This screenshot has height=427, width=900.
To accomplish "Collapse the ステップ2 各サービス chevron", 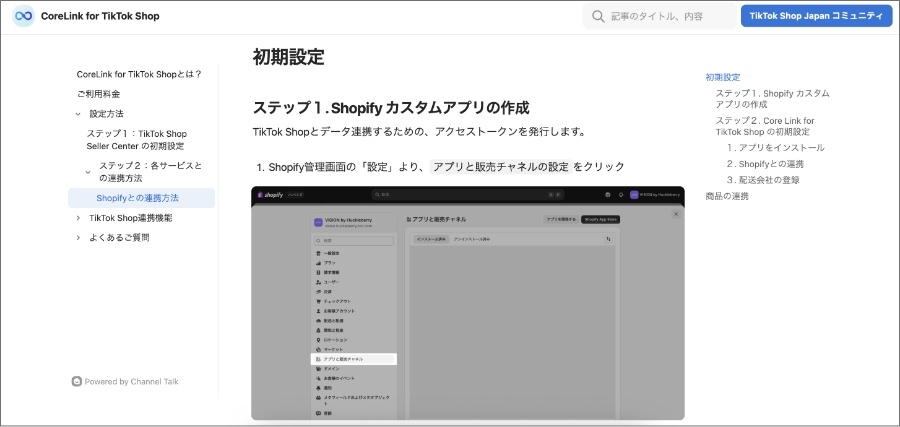I will click(88, 172).
